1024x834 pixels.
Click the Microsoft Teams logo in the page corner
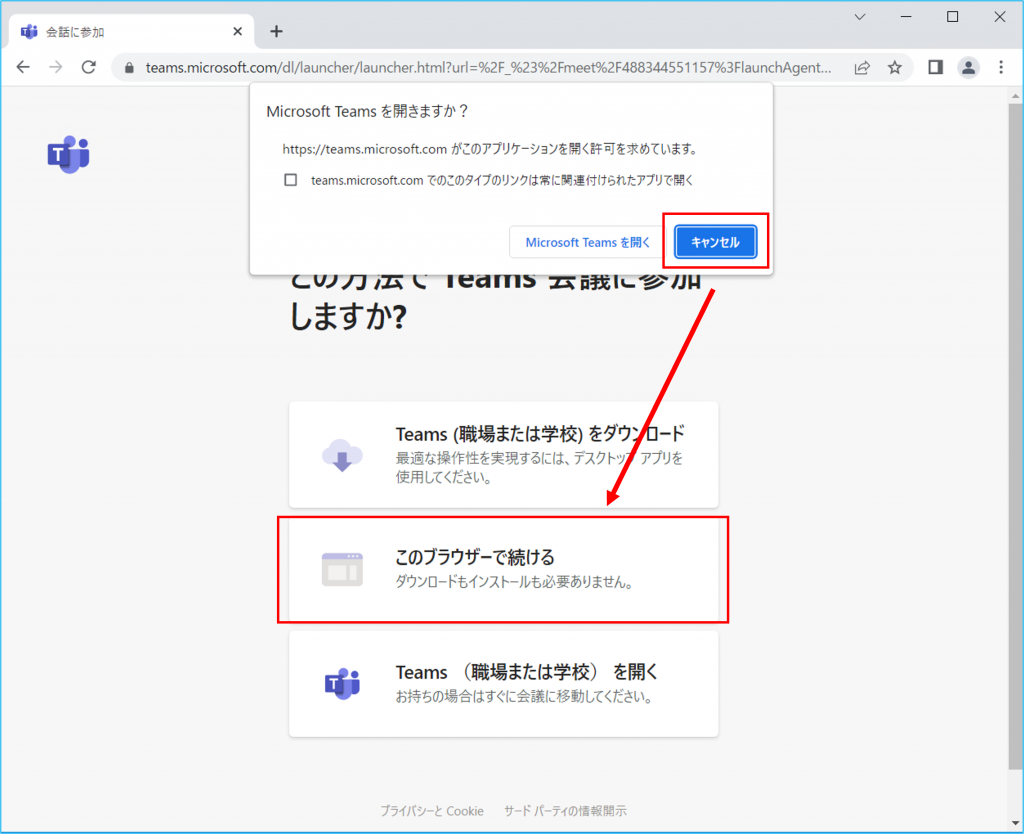(68, 154)
